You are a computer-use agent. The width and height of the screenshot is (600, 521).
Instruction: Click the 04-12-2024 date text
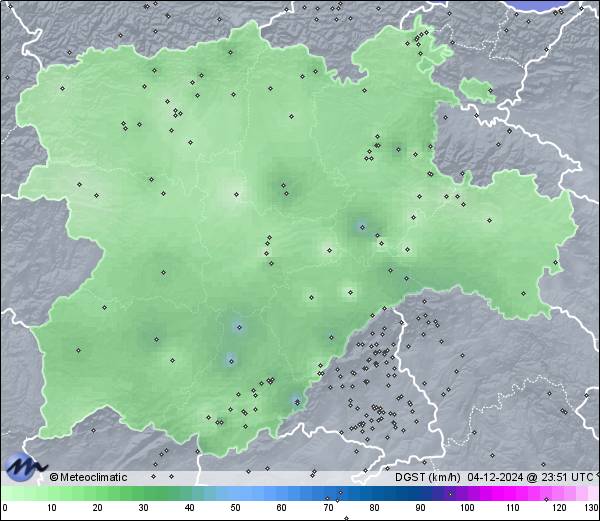(x=495, y=477)
